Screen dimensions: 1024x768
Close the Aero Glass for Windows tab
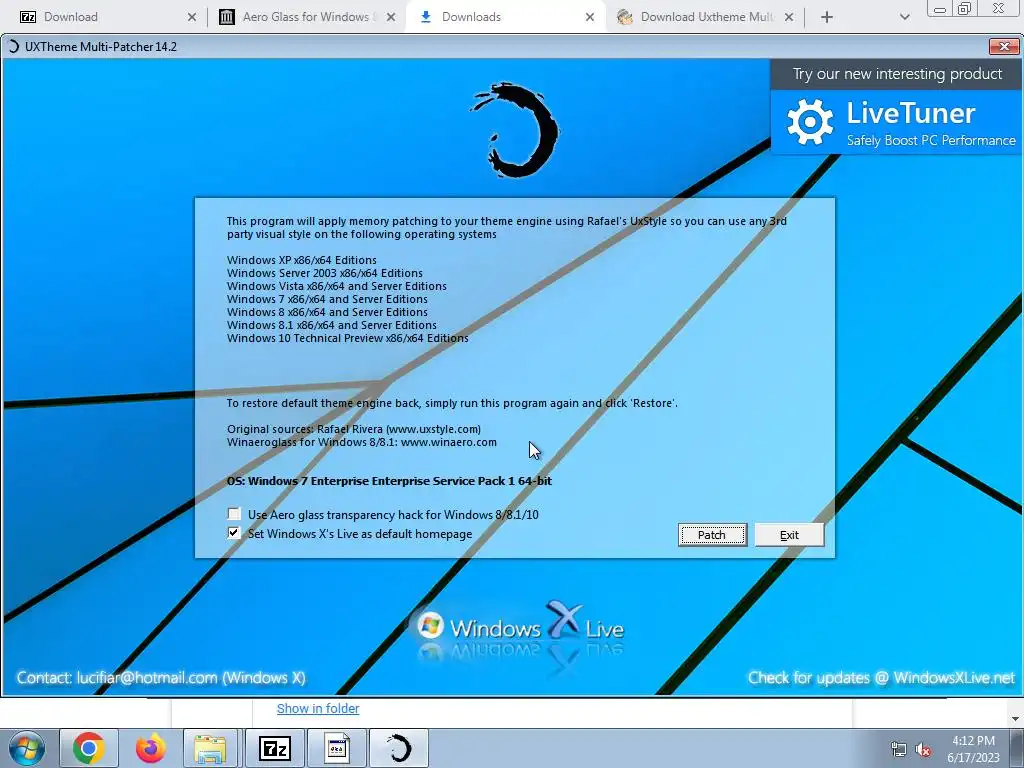coord(391,17)
